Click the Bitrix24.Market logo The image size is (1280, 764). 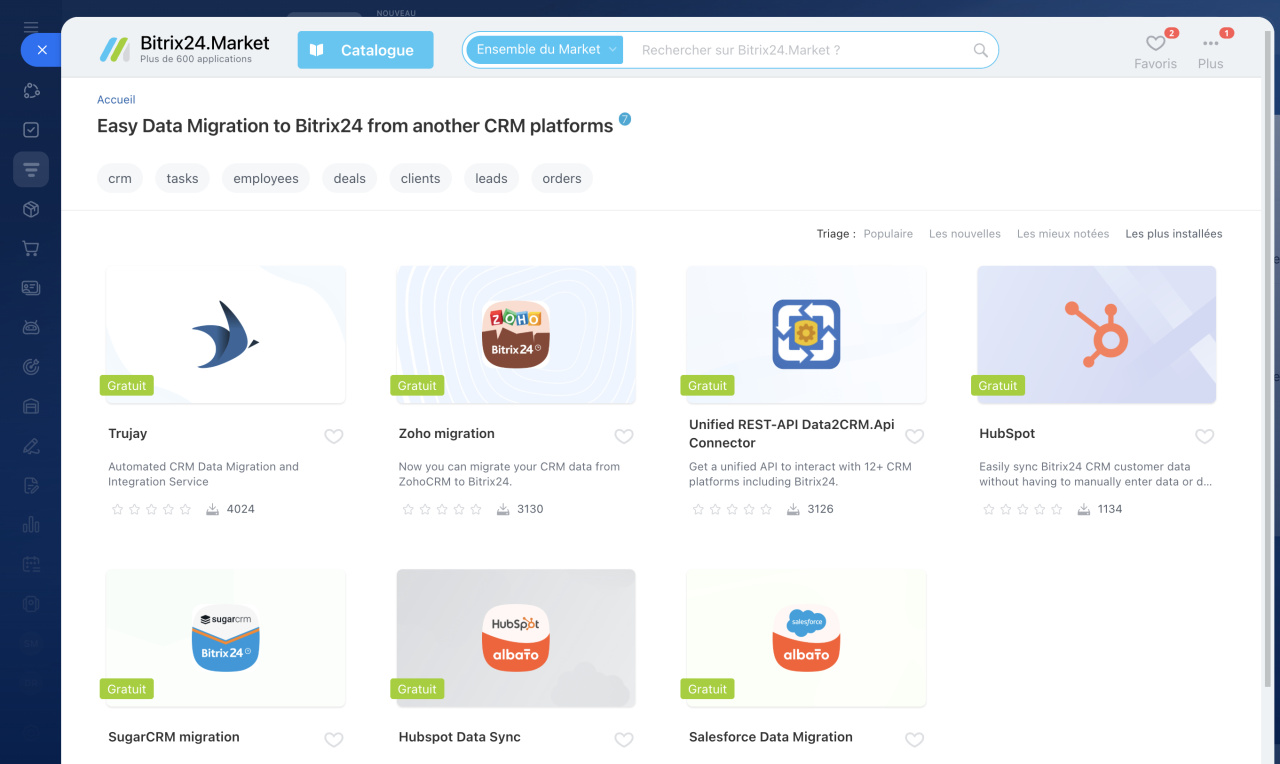click(x=185, y=49)
